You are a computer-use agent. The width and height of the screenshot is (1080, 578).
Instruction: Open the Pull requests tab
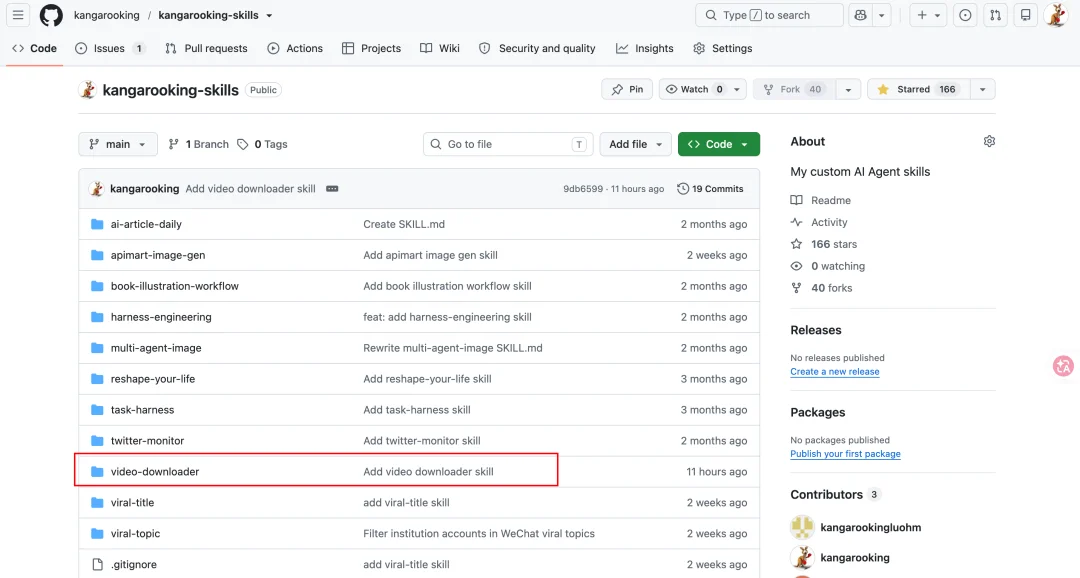[206, 48]
